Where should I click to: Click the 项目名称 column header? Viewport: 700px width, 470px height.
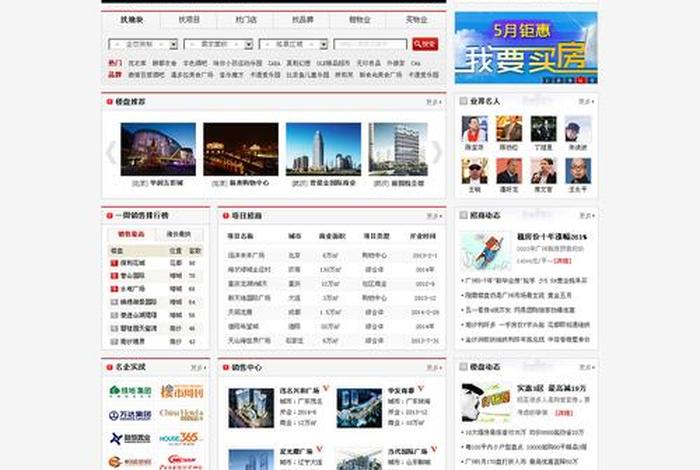(x=241, y=236)
